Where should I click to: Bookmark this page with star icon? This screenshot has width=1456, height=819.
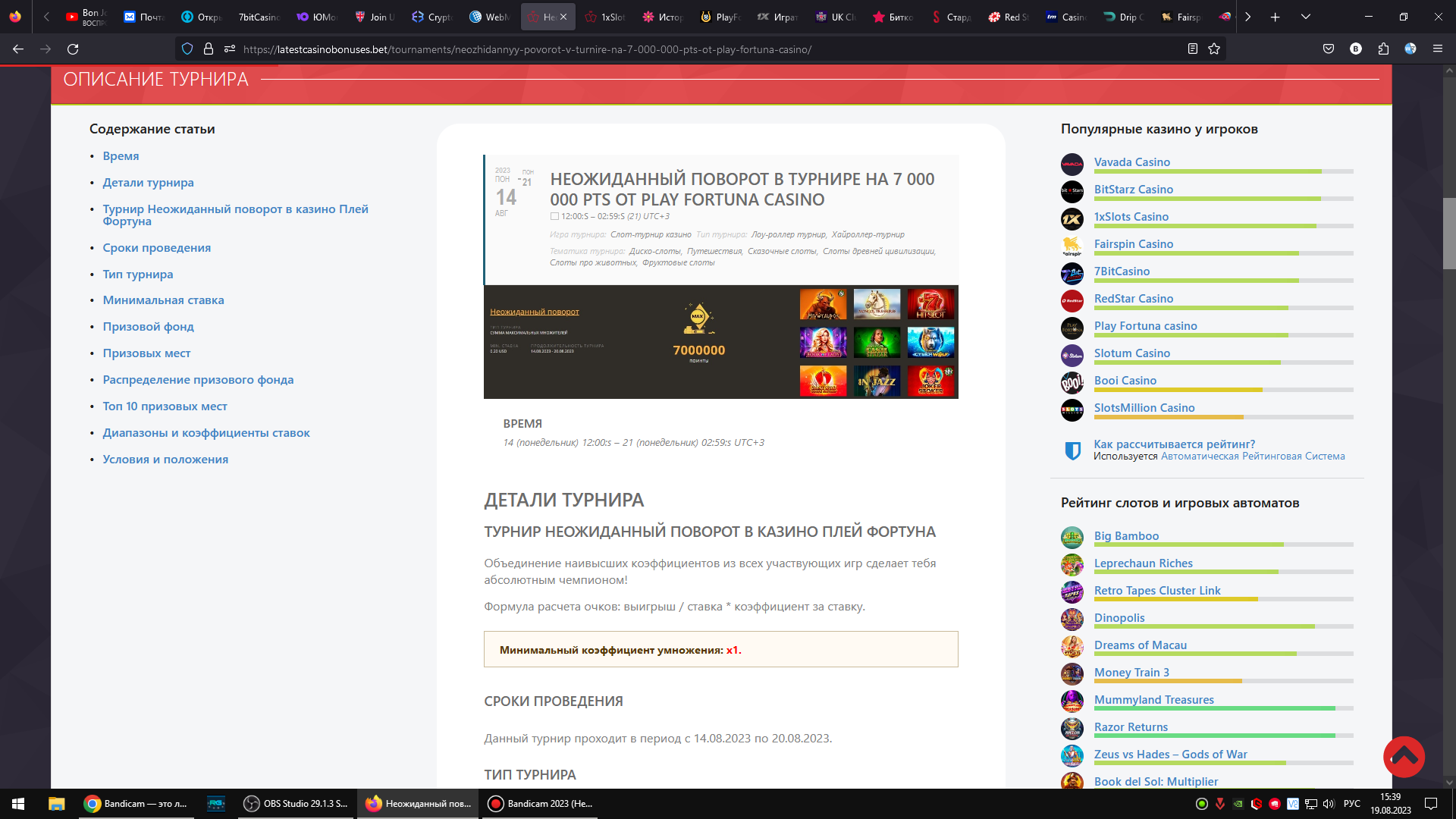(x=1214, y=49)
